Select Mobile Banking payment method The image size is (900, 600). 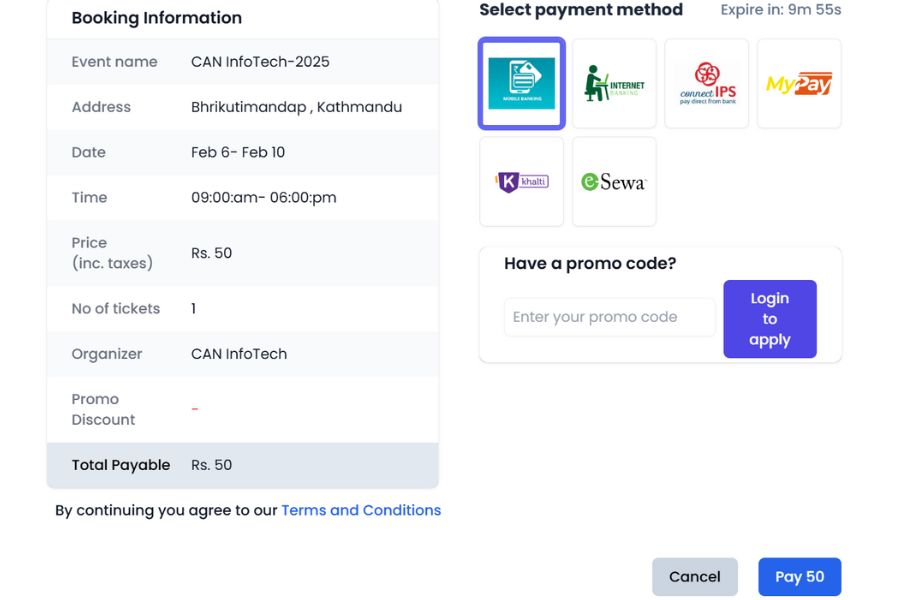coord(521,83)
